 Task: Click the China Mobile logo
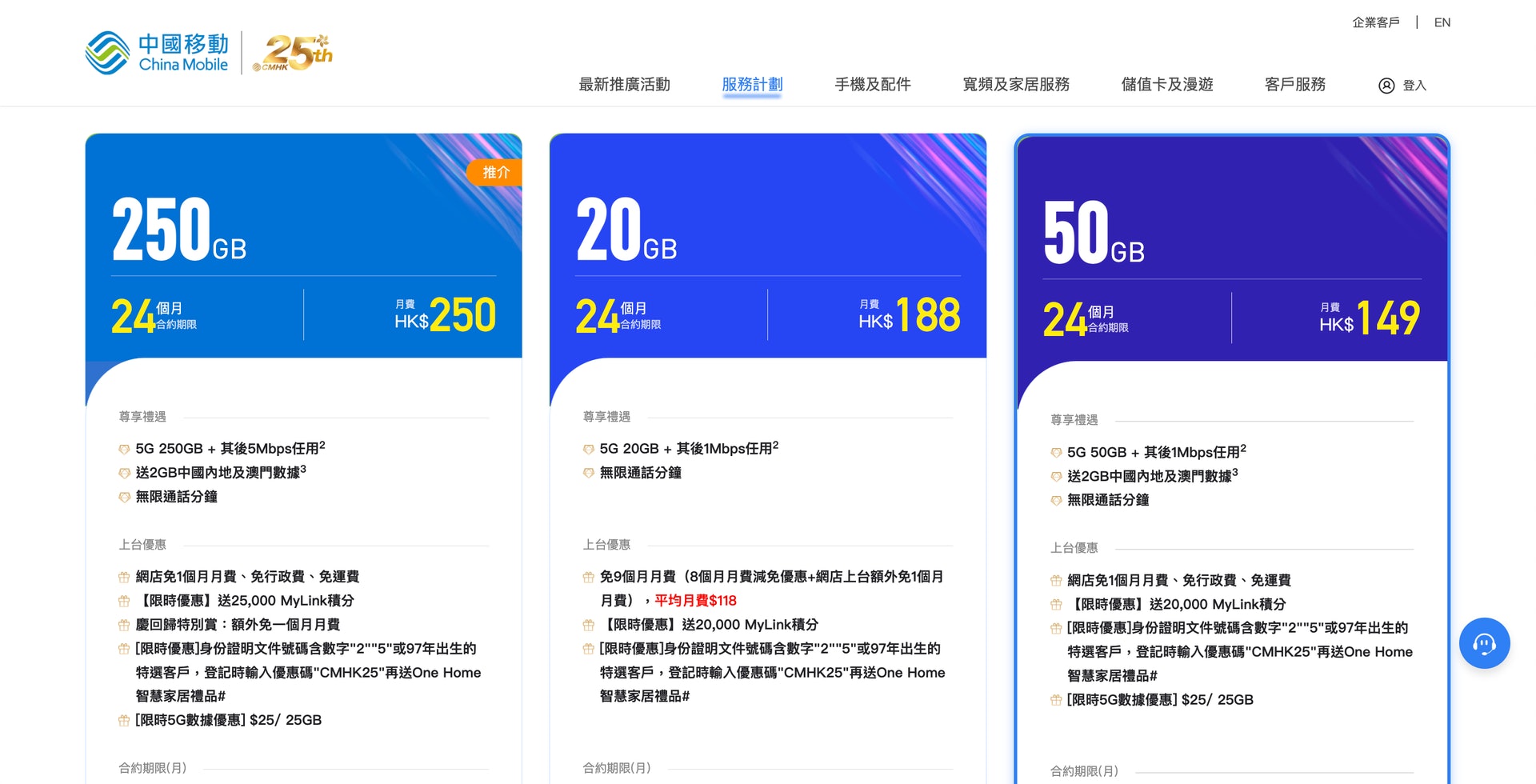pos(157,53)
